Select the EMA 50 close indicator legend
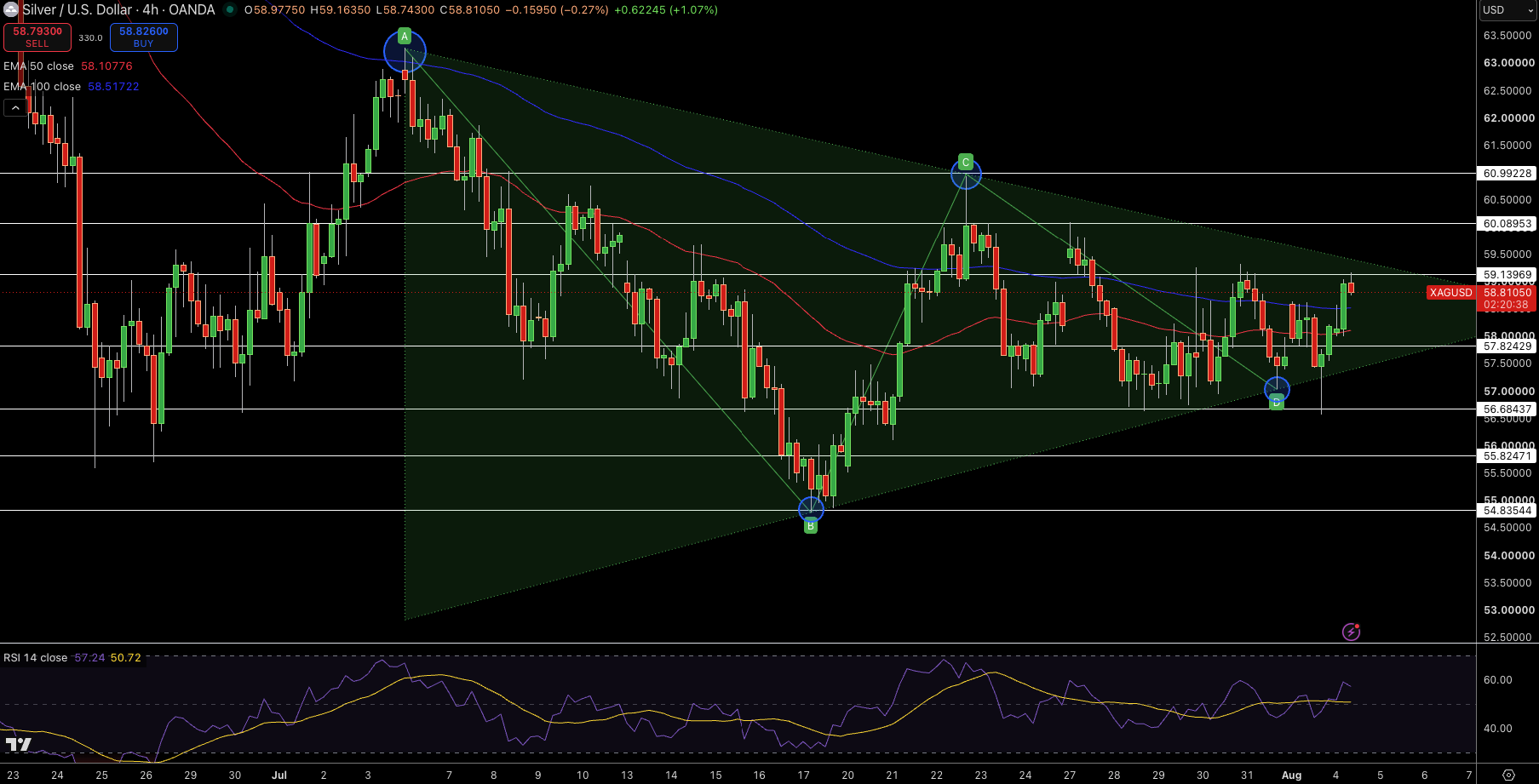 click(38, 66)
